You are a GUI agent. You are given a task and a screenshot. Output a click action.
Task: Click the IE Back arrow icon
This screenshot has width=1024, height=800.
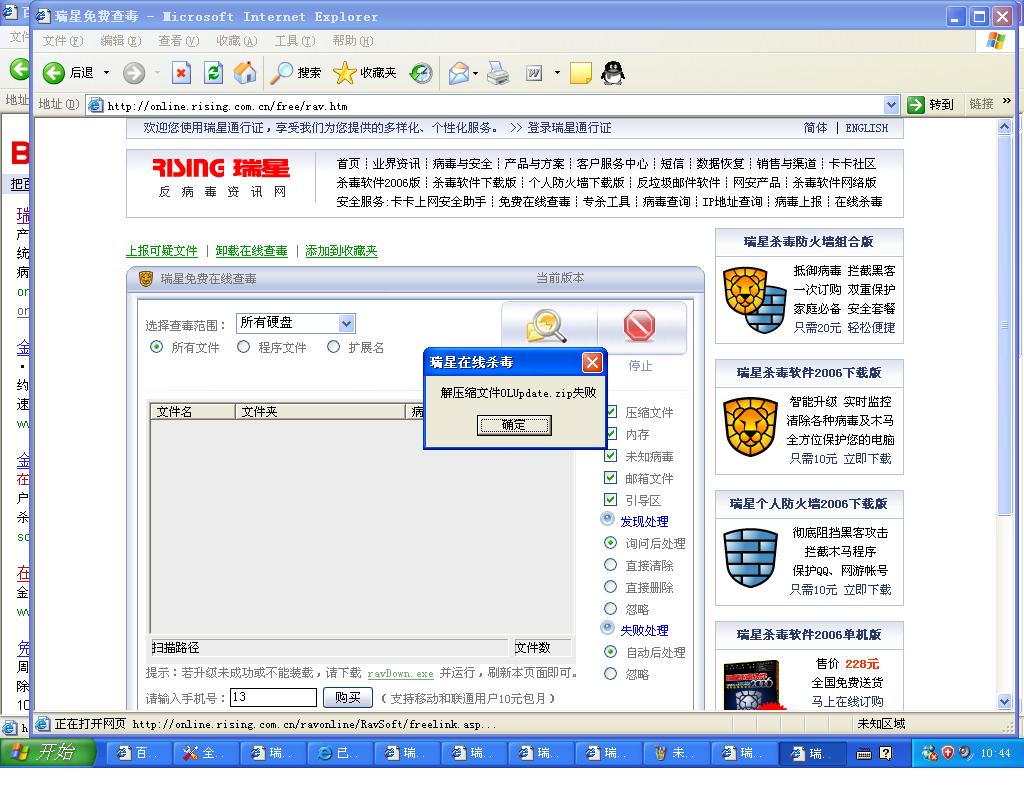(x=54, y=73)
